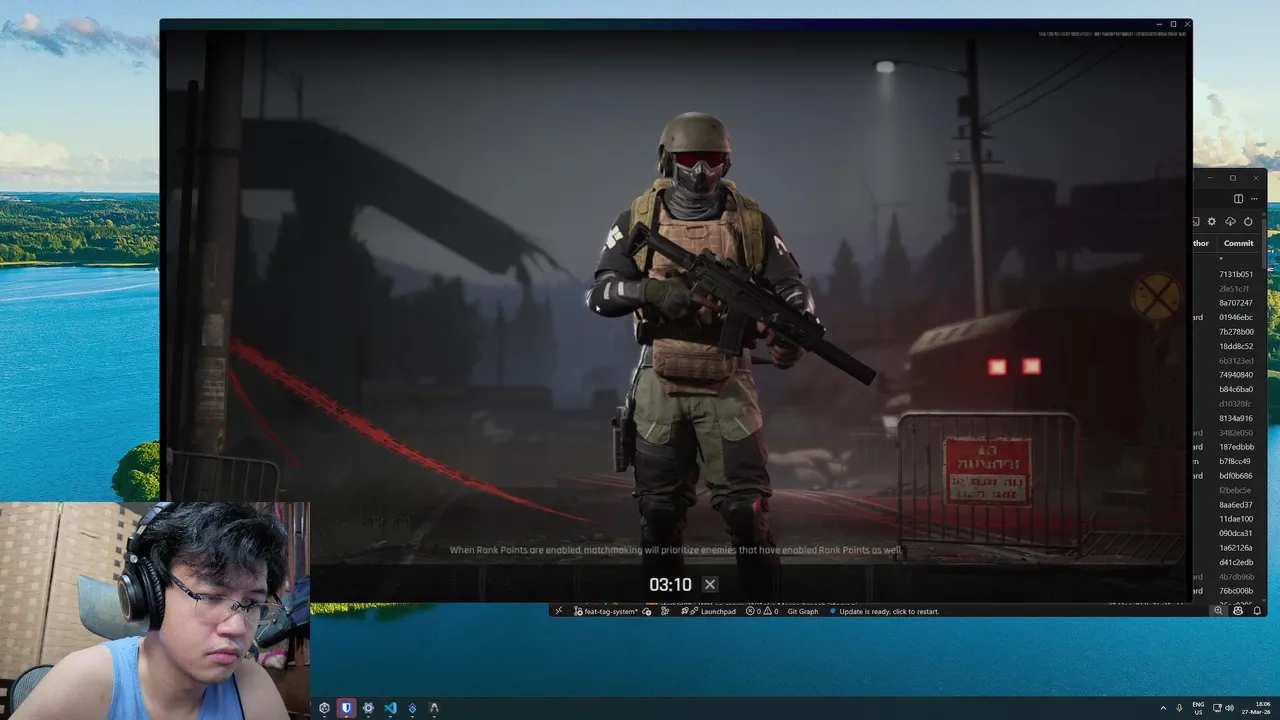Viewport: 1280px width, 720px height.
Task: Select commit 74940840 in Git Graph
Action: 1236,375
